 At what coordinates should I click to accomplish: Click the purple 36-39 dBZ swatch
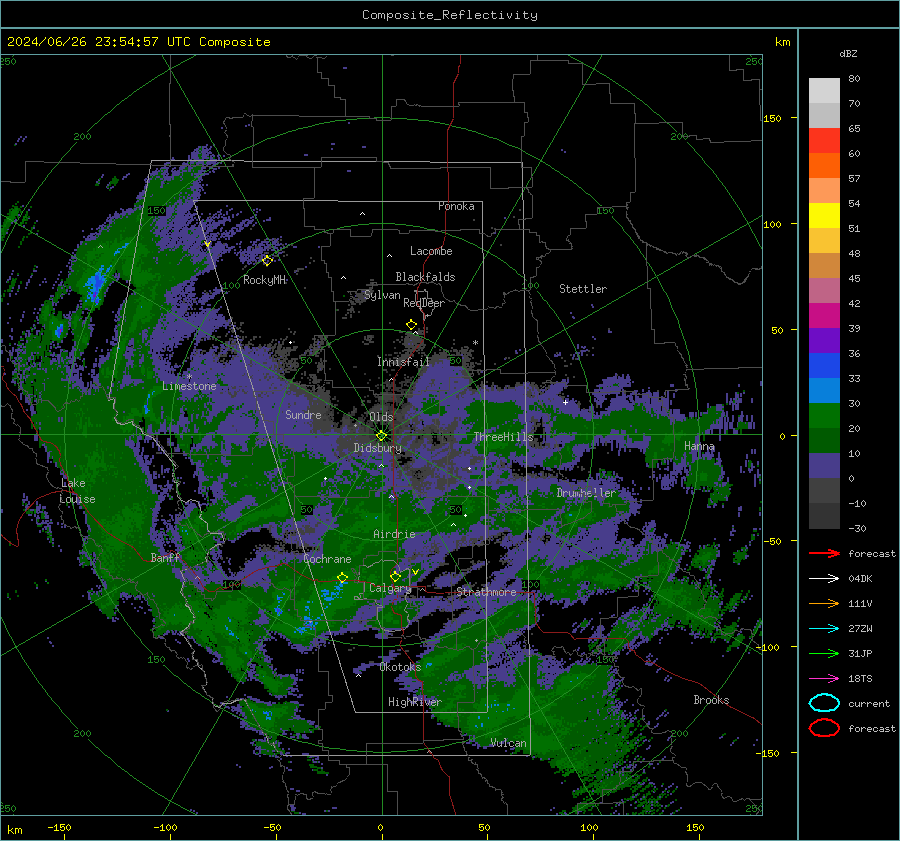[824, 341]
